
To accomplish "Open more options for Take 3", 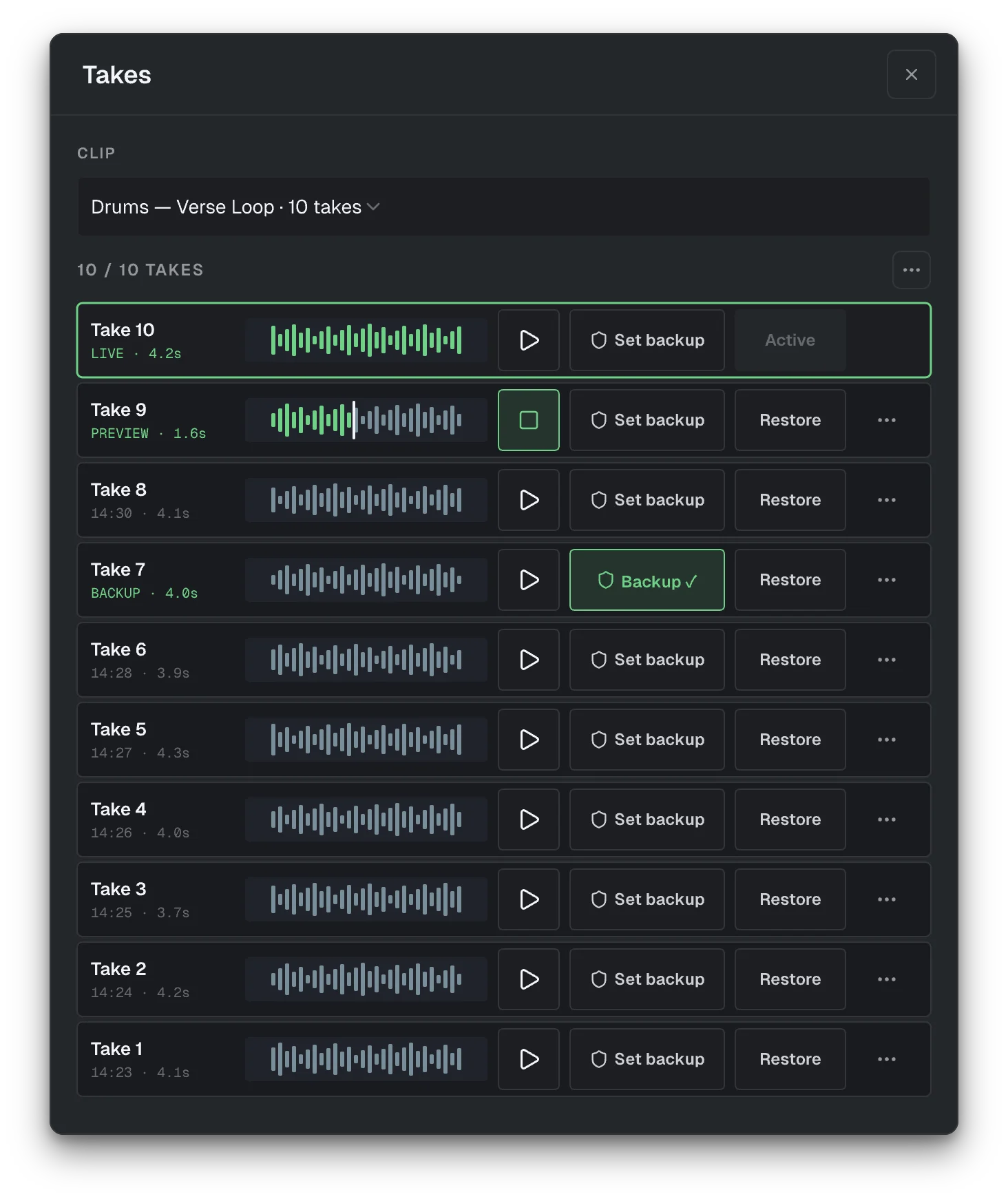I will (887, 899).
